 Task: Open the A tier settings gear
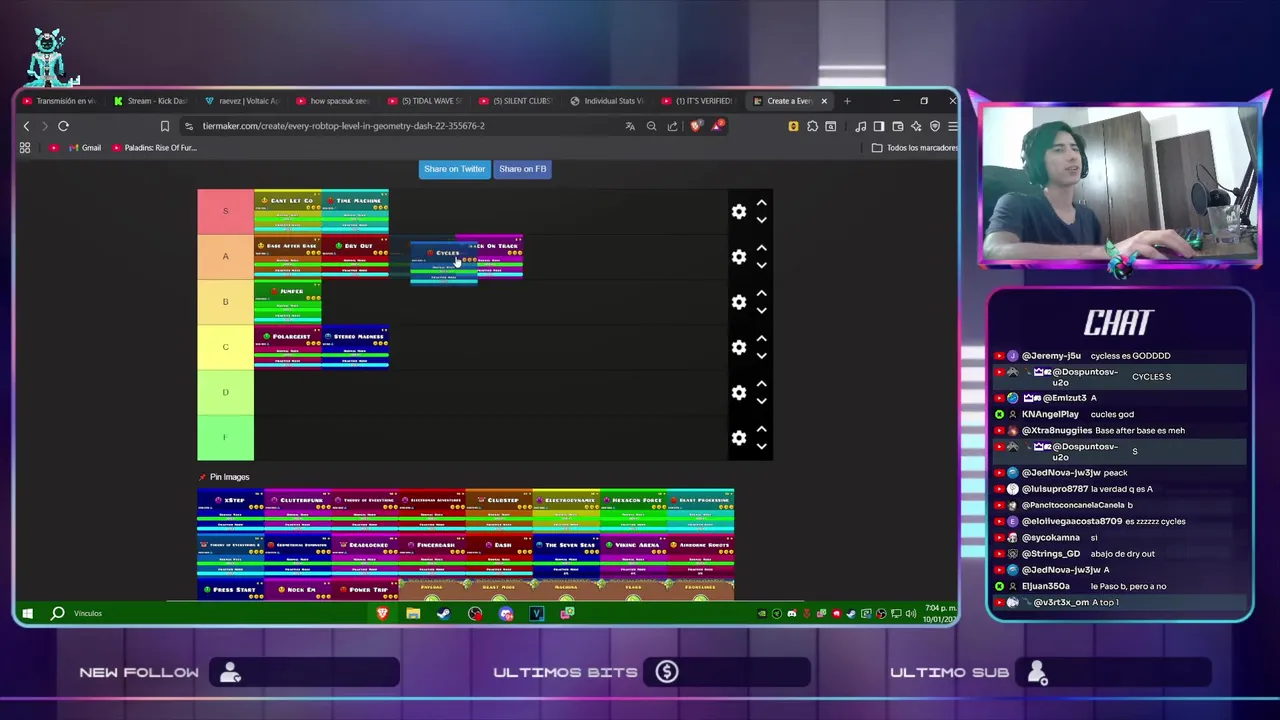[738, 257]
